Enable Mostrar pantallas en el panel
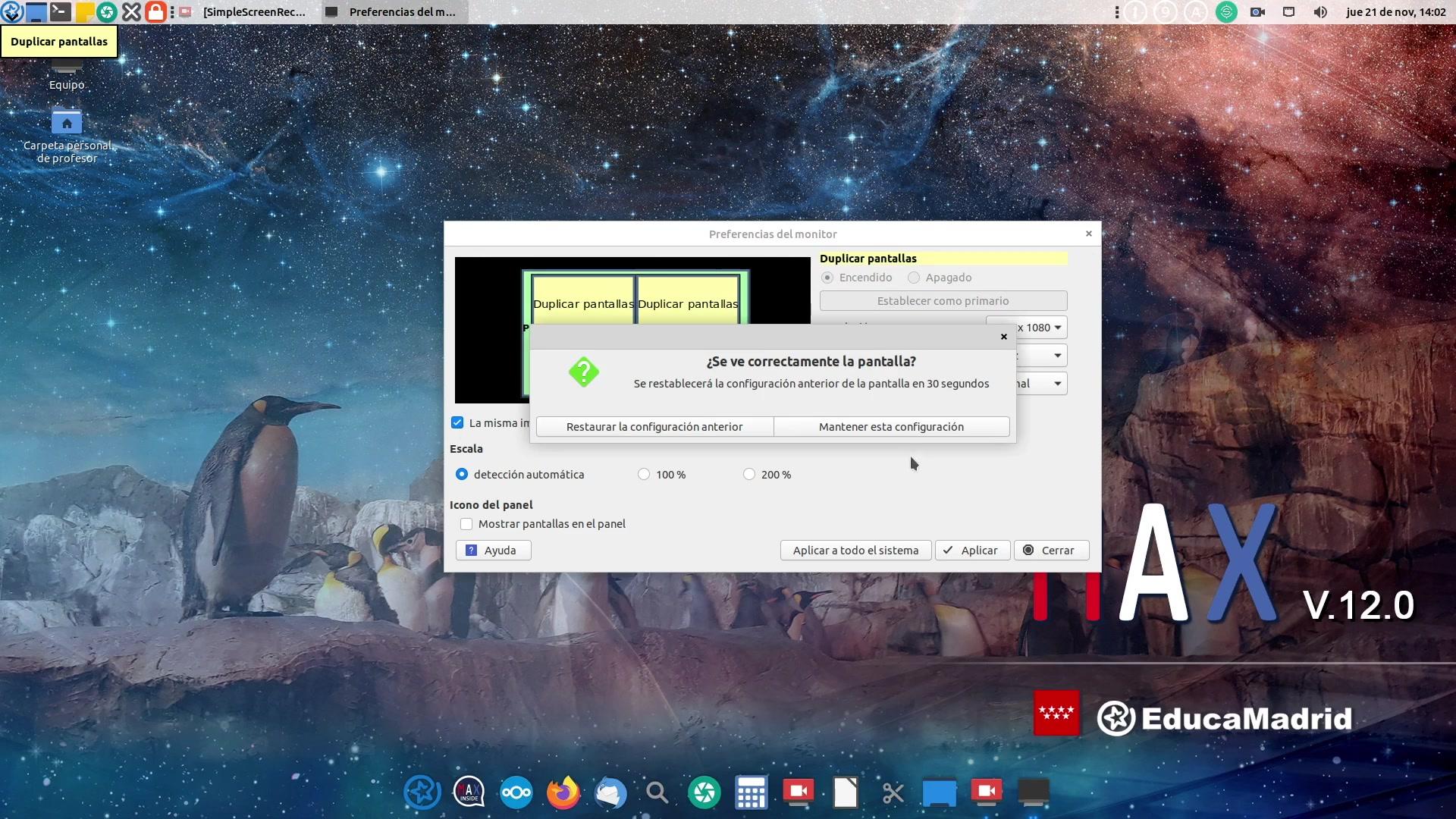The height and width of the screenshot is (819, 1456). [x=466, y=524]
